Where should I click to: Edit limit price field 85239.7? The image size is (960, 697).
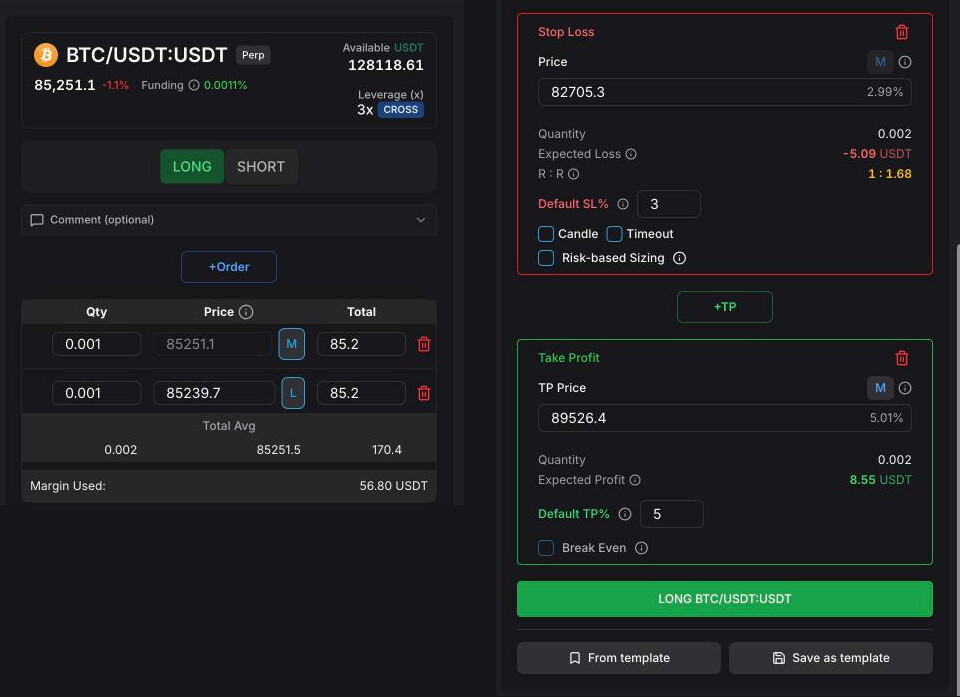coord(214,393)
